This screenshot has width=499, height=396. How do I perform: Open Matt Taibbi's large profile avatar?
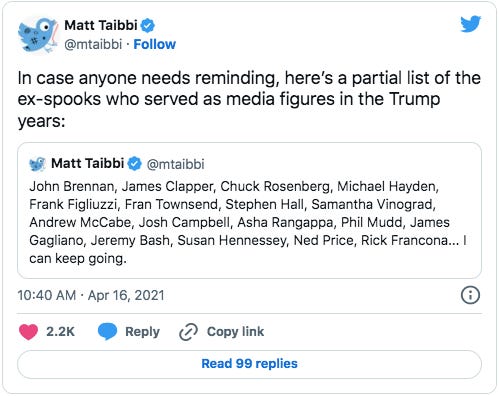[x=38, y=34]
